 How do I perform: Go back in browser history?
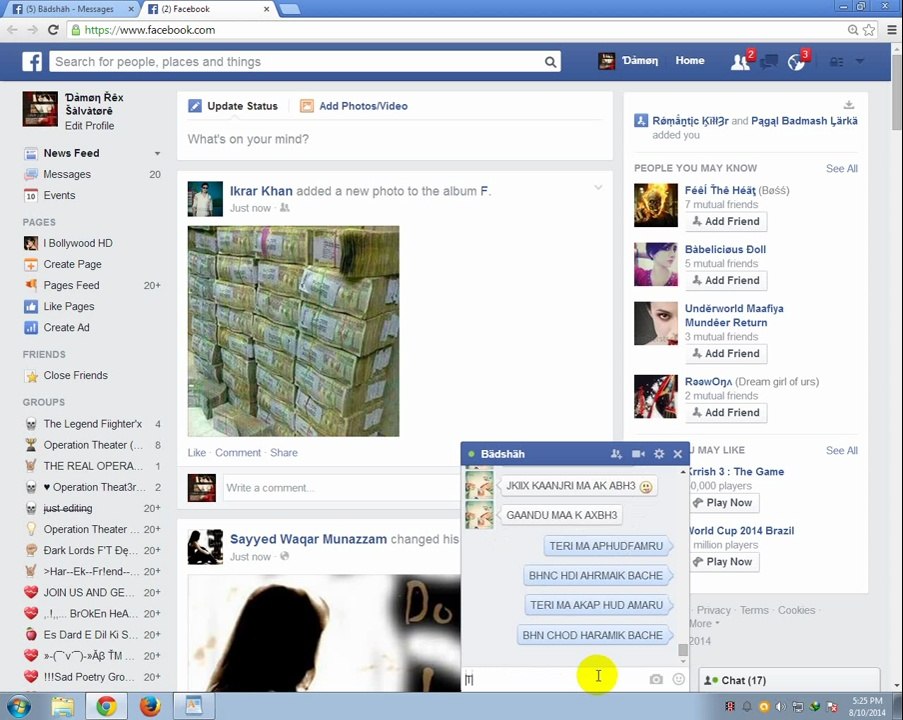[13, 30]
